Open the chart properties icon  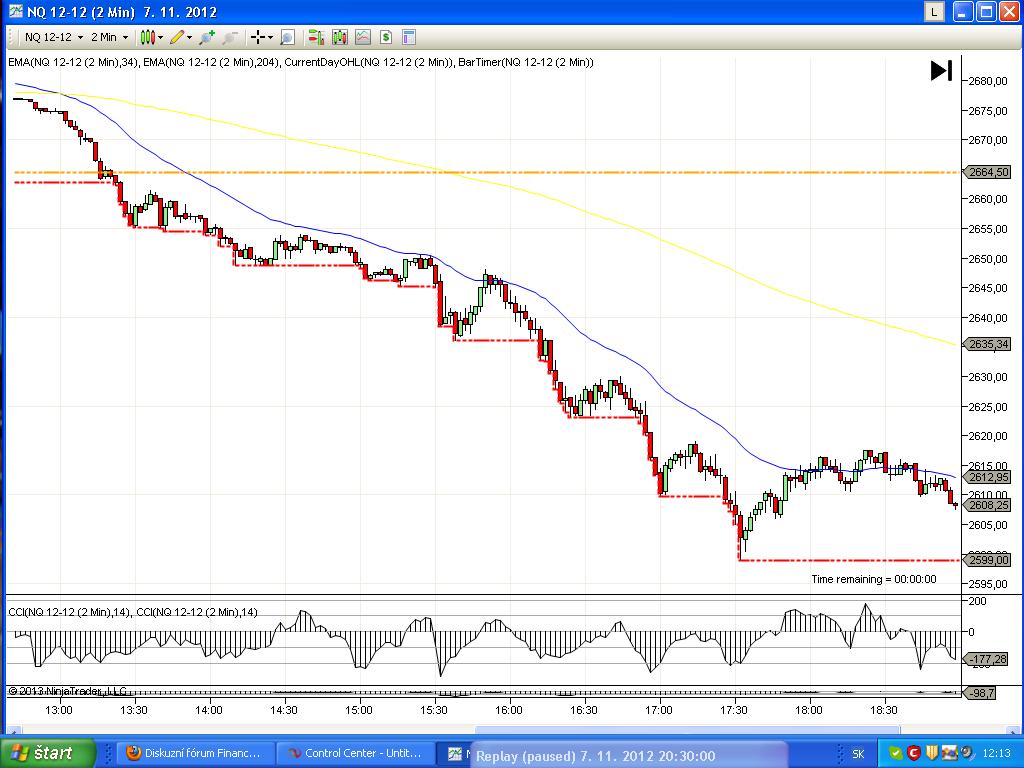409,37
